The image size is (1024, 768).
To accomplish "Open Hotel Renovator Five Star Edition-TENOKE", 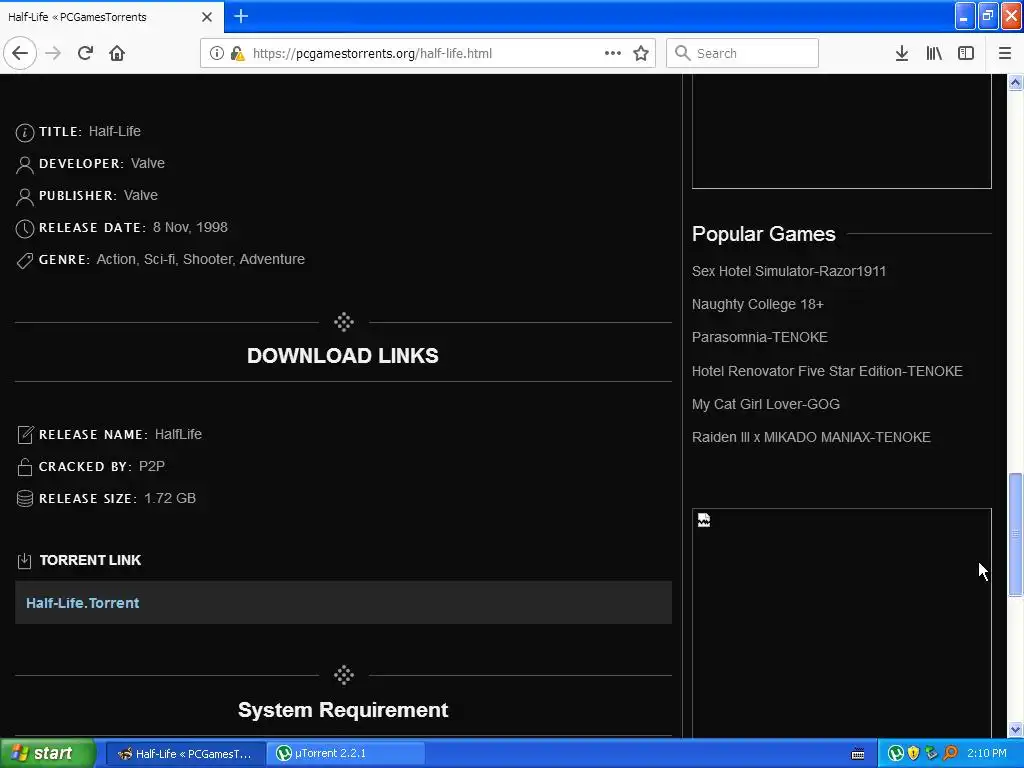I will [x=827, y=371].
